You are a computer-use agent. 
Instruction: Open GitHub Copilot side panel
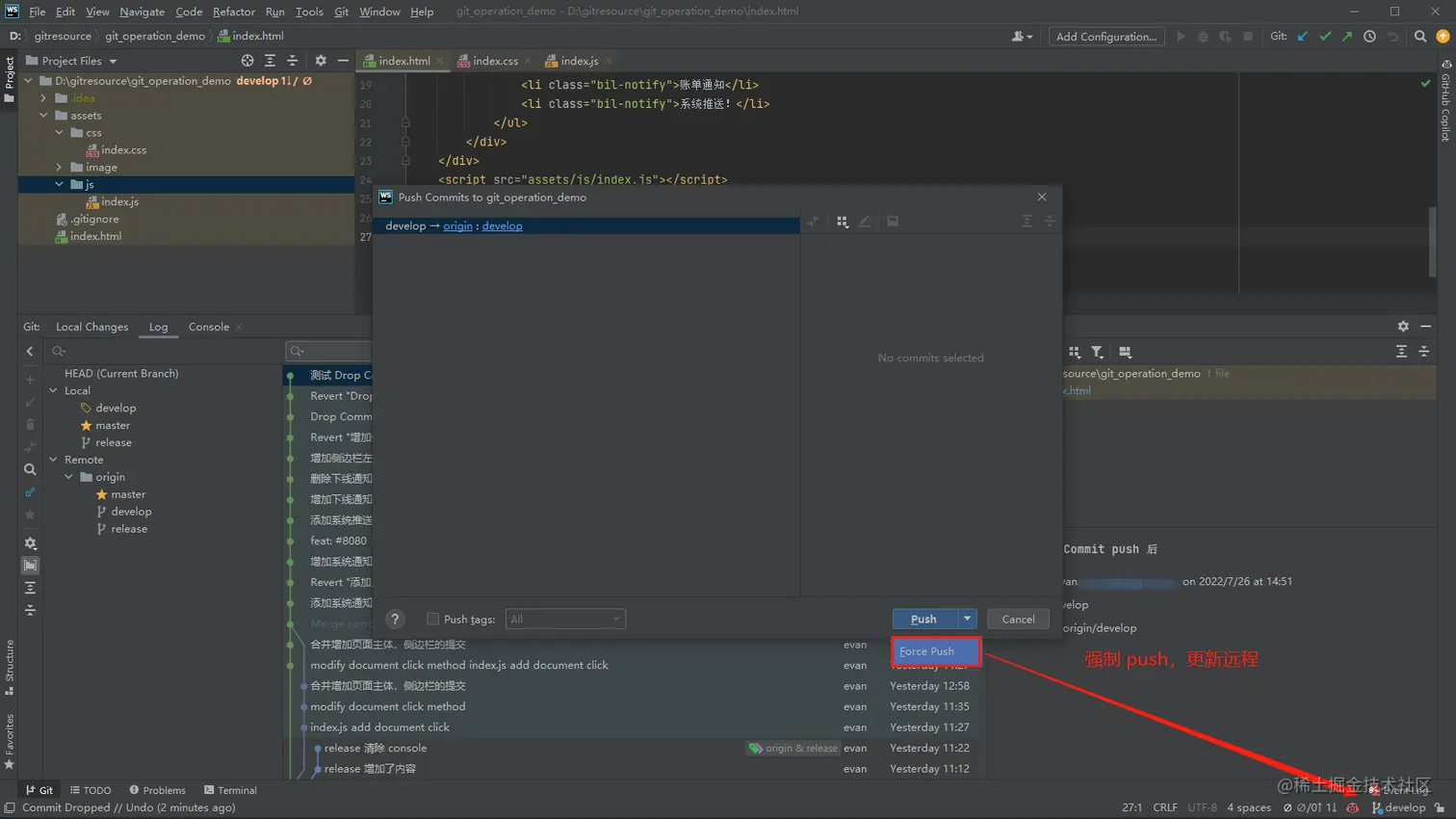click(1445, 100)
